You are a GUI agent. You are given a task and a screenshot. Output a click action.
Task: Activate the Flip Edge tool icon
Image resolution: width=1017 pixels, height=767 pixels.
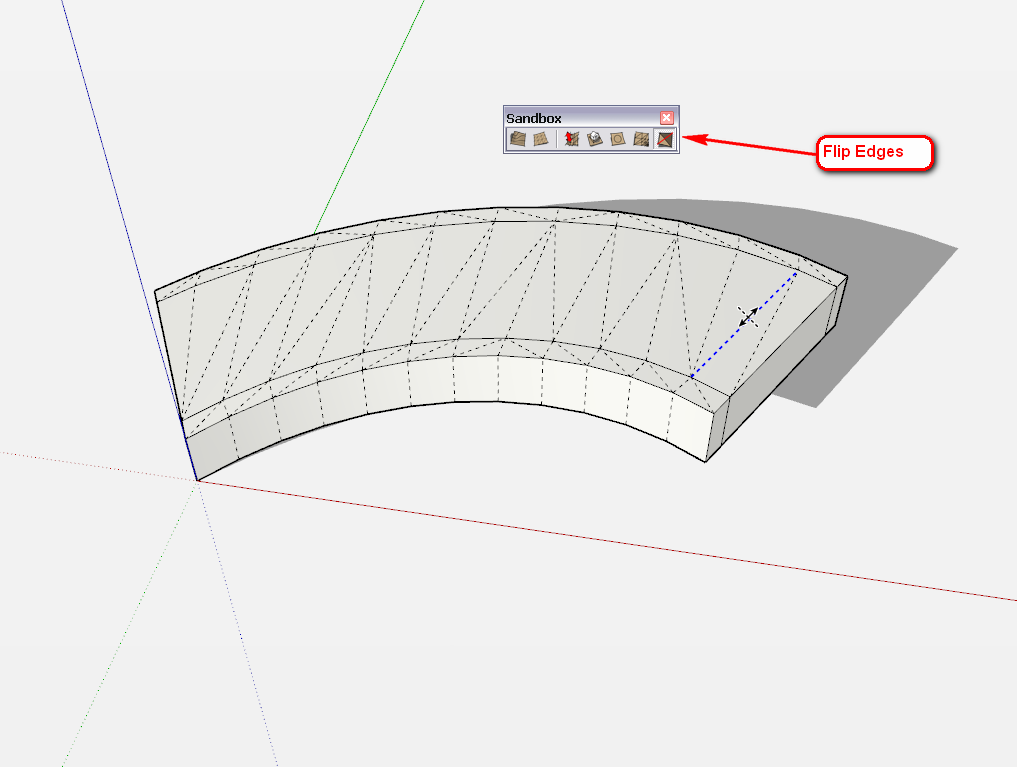coord(666,139)
